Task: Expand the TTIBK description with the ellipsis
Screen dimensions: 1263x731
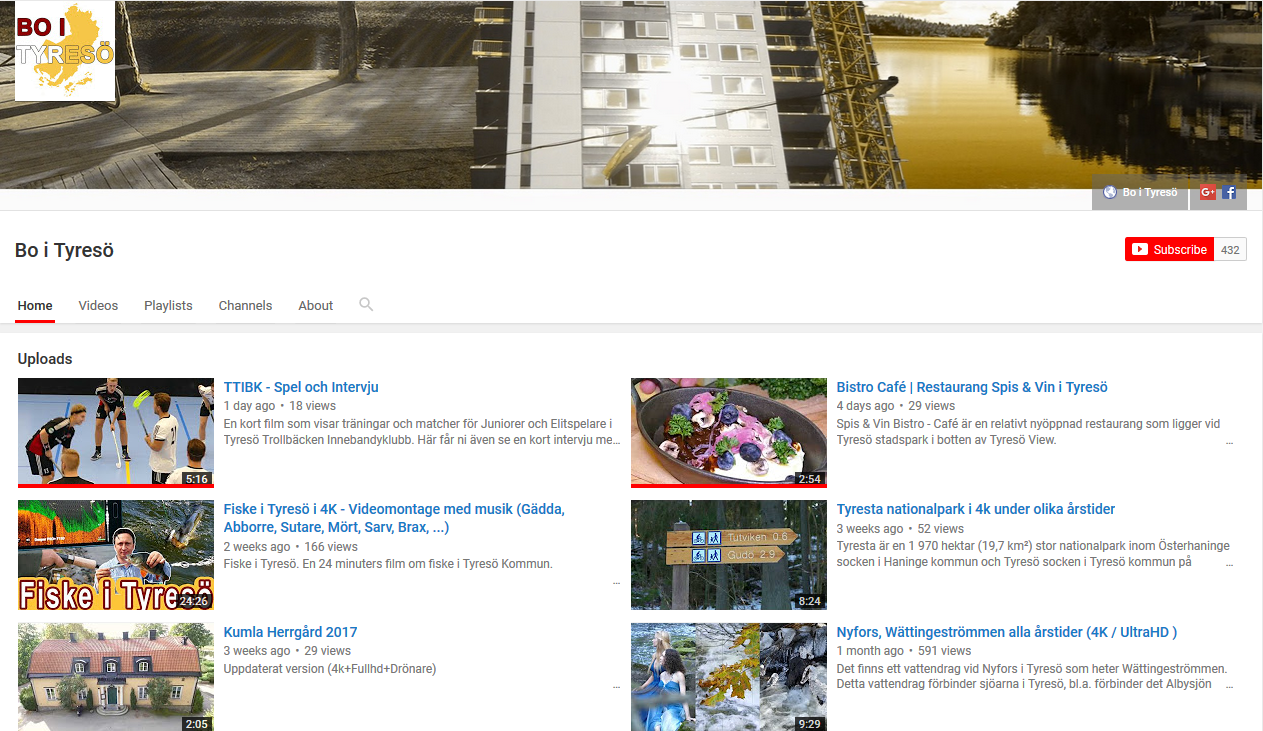Action: tap(615, 439)
